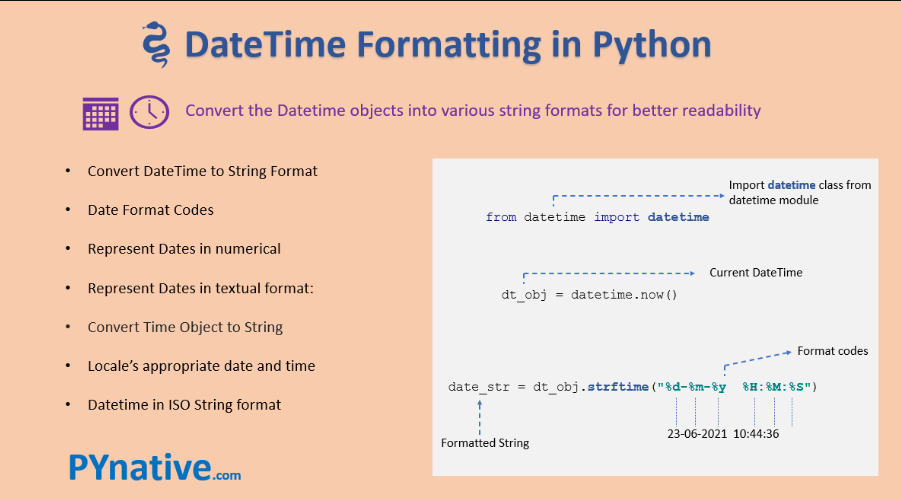Screen dimensions: 901x500
Task: Select 'Locale's appropriate date and time' bullet
Action: (x=201, y=366)
